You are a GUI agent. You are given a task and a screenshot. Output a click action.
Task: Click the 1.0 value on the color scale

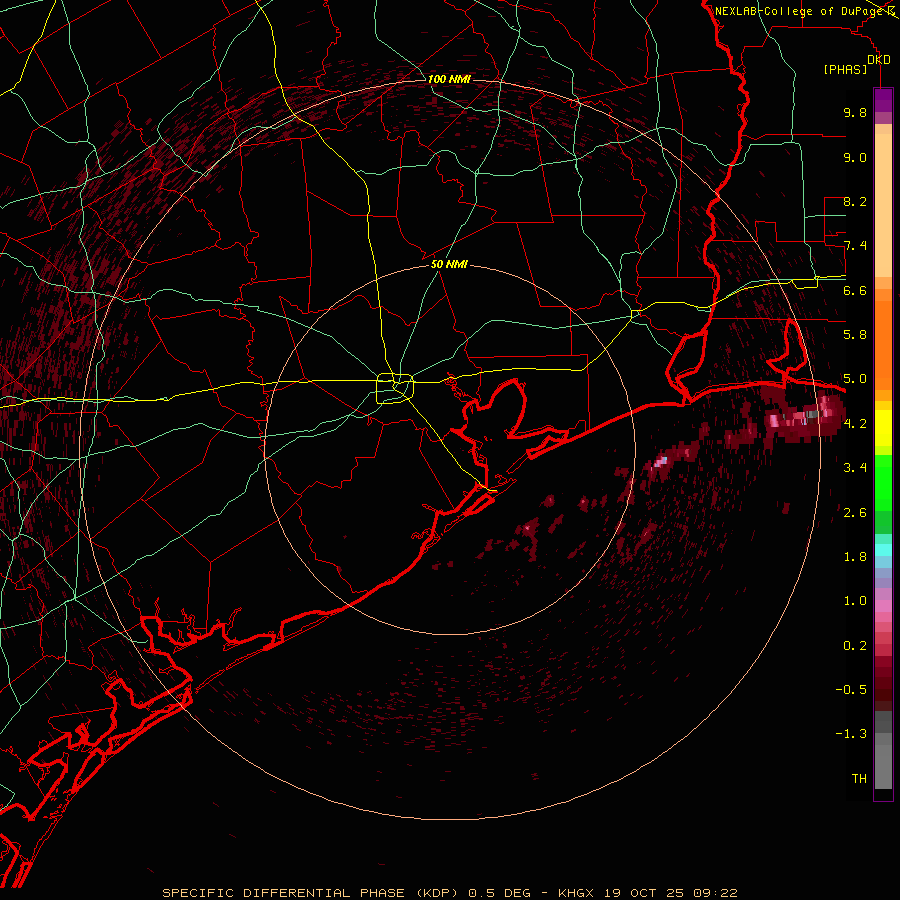click(x=855, y=601)
